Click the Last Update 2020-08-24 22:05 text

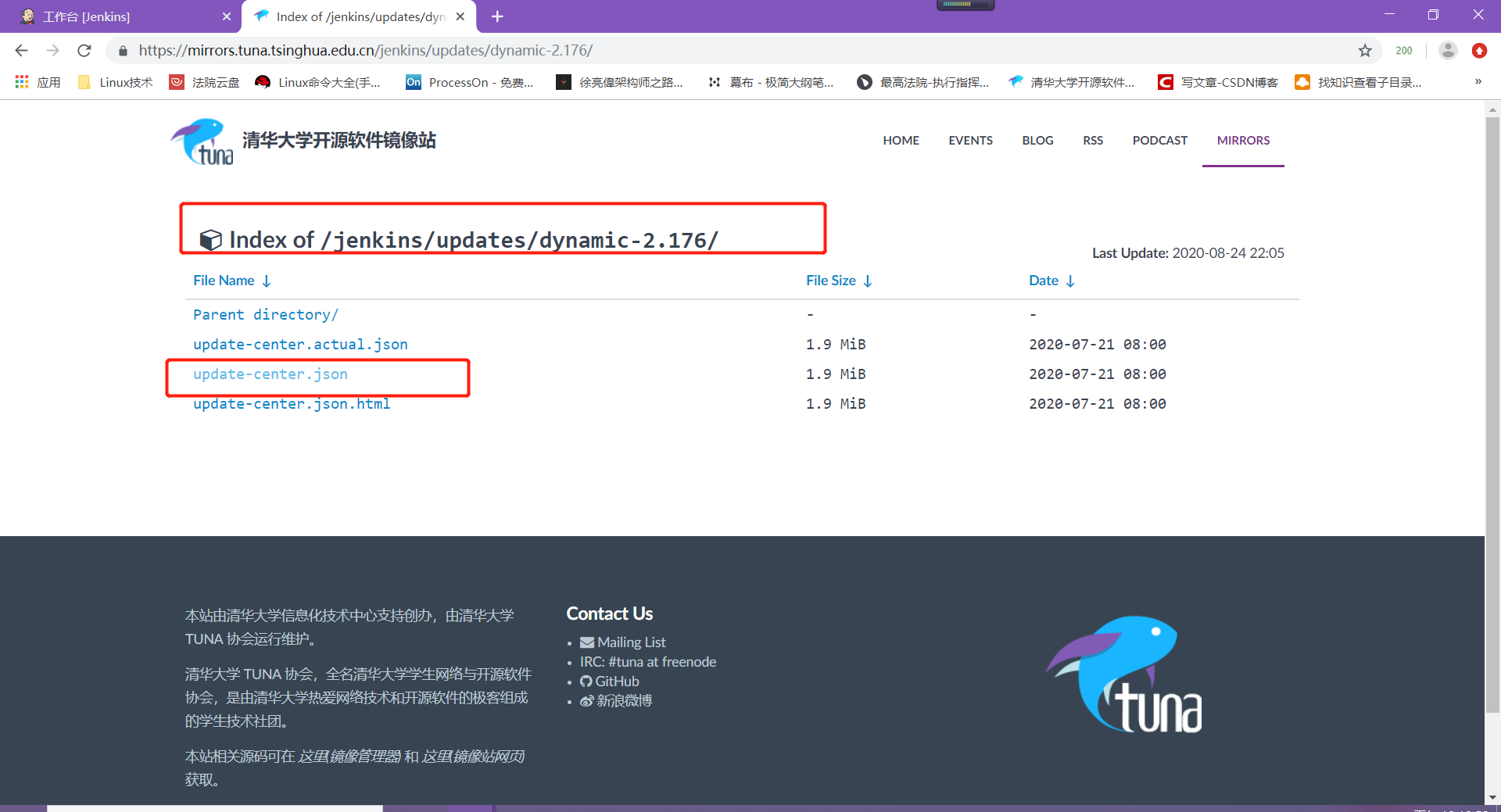click(1188, 253)
